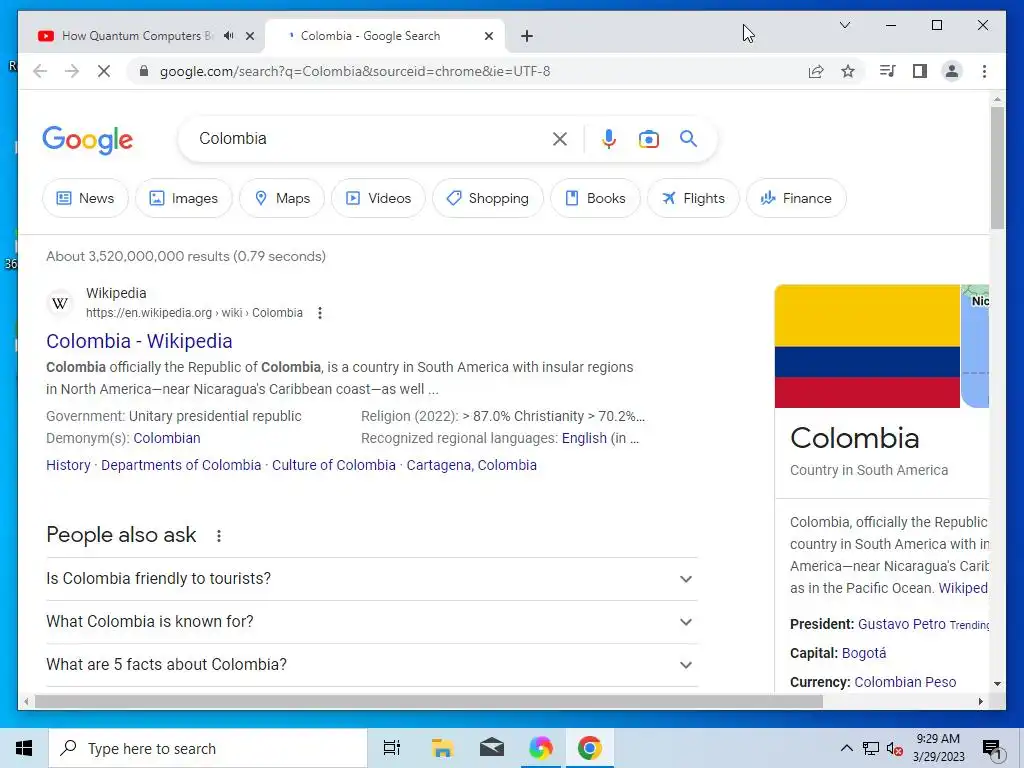
Task: Open Wikipedia result options three dots
Action: coord(320,313)
